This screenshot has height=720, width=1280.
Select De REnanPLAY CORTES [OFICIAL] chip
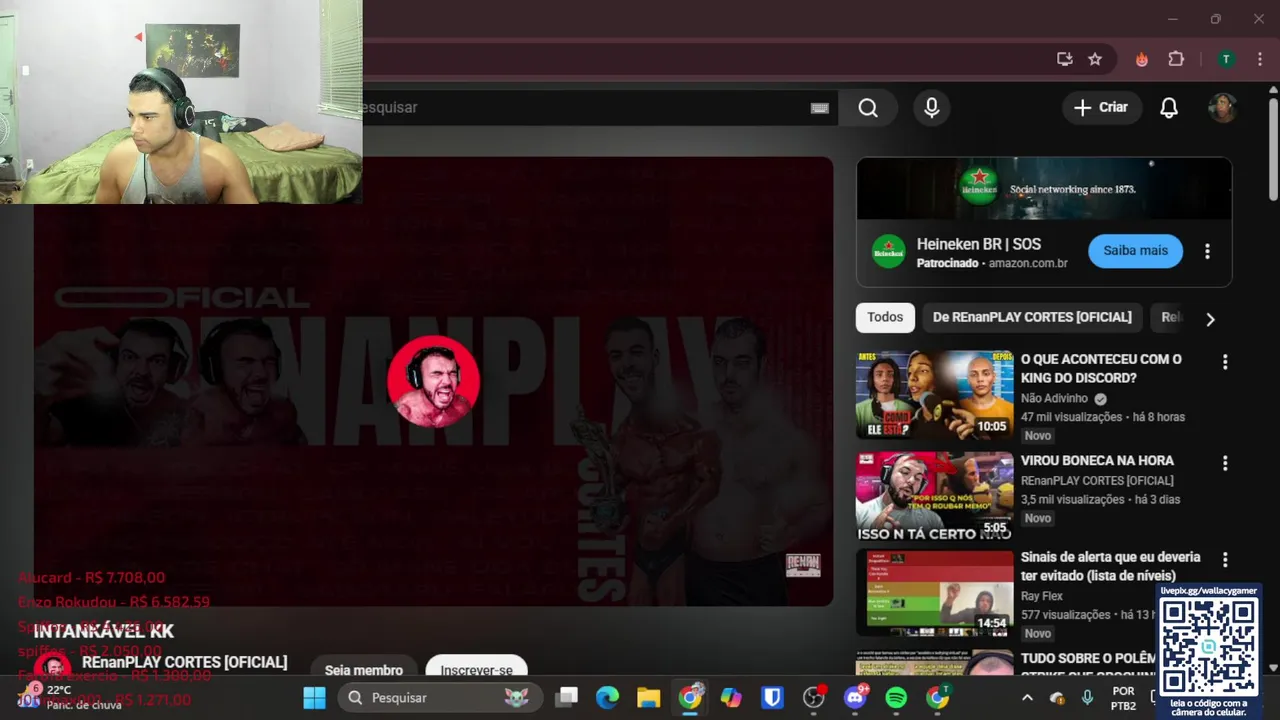click(1032, 317)
